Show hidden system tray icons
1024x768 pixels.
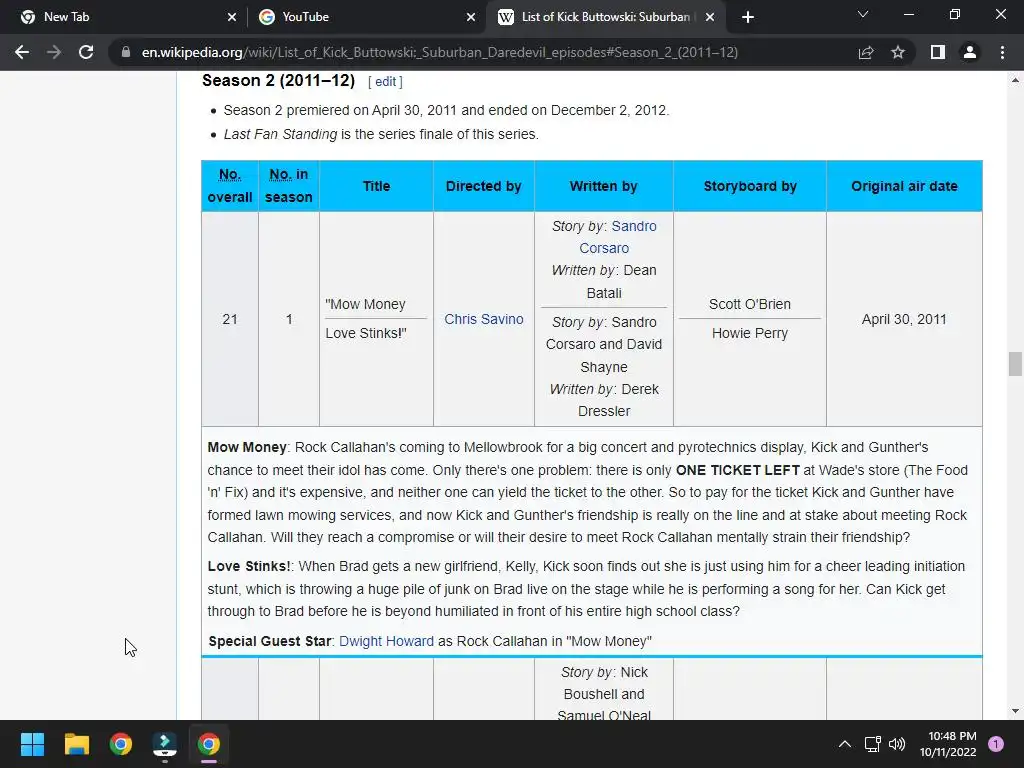(x=844, y=744)
